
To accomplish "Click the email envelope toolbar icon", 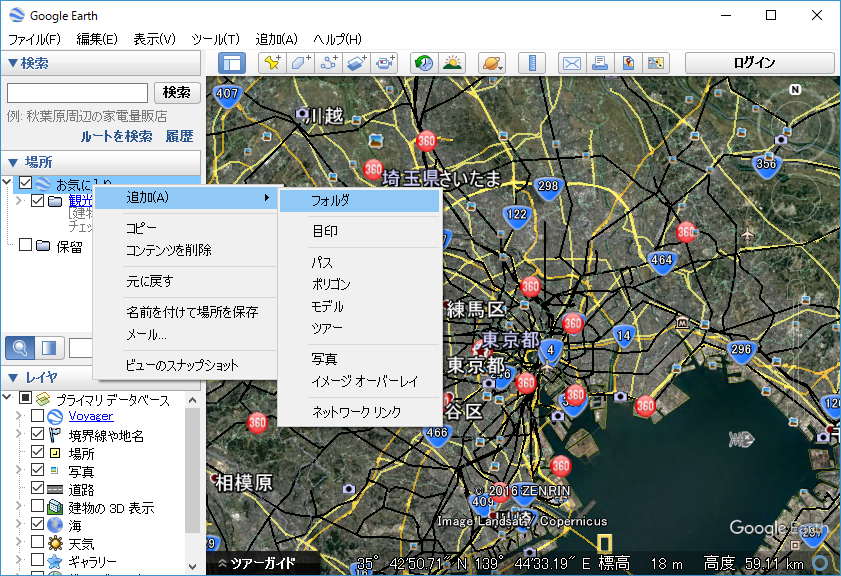I will [572, 63].
